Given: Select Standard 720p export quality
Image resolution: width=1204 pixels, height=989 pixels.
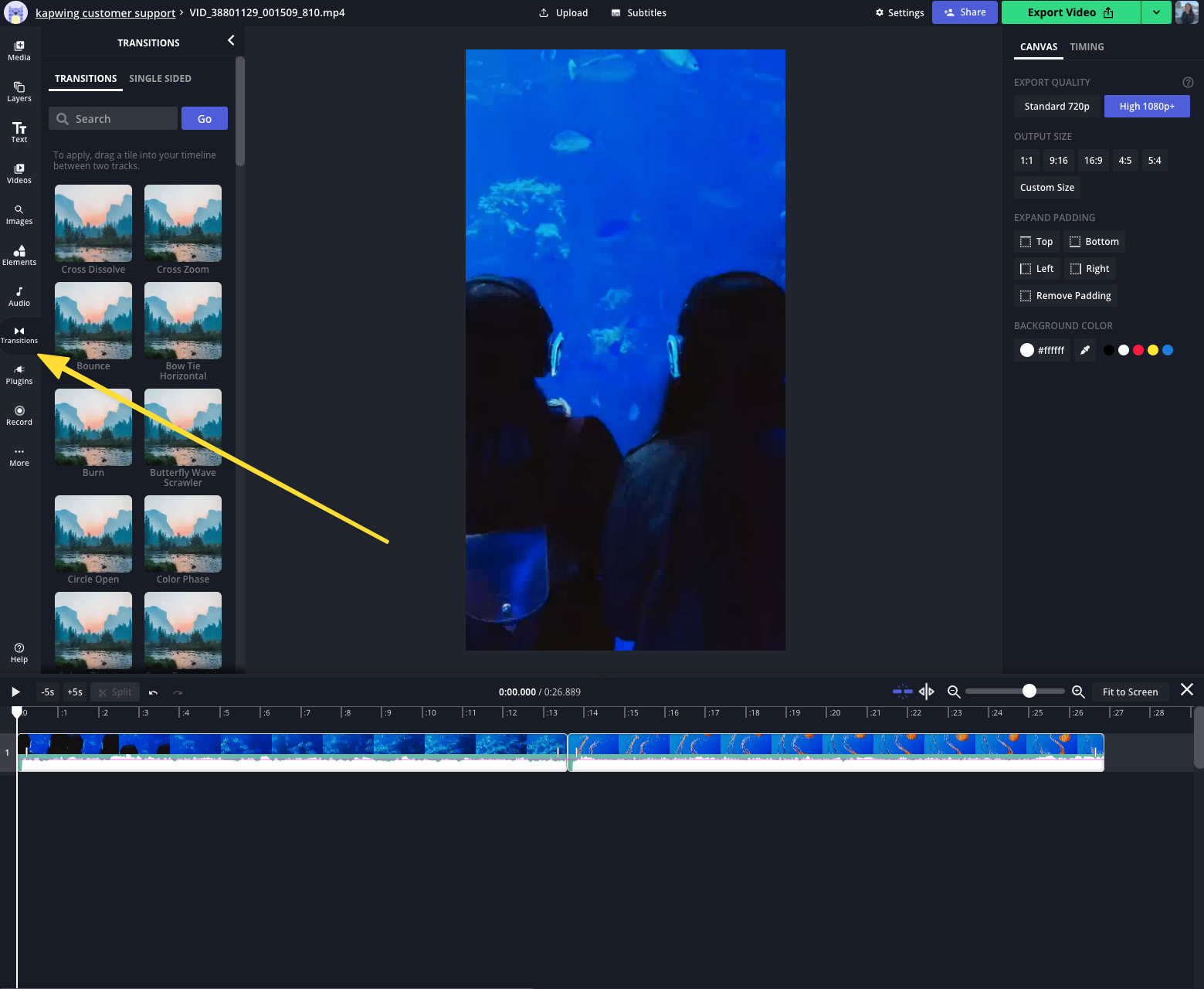Looking at the screenshot, I should [x=1056, y=107].
